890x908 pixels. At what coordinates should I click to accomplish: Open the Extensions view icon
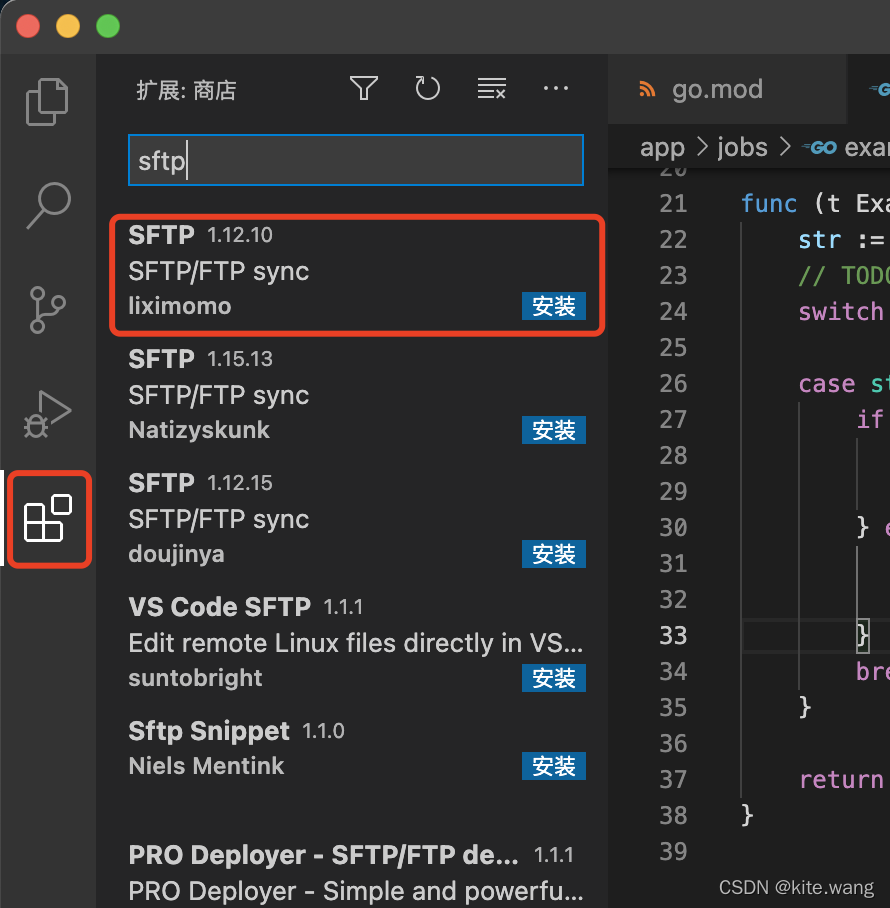[x=48, y=519]
